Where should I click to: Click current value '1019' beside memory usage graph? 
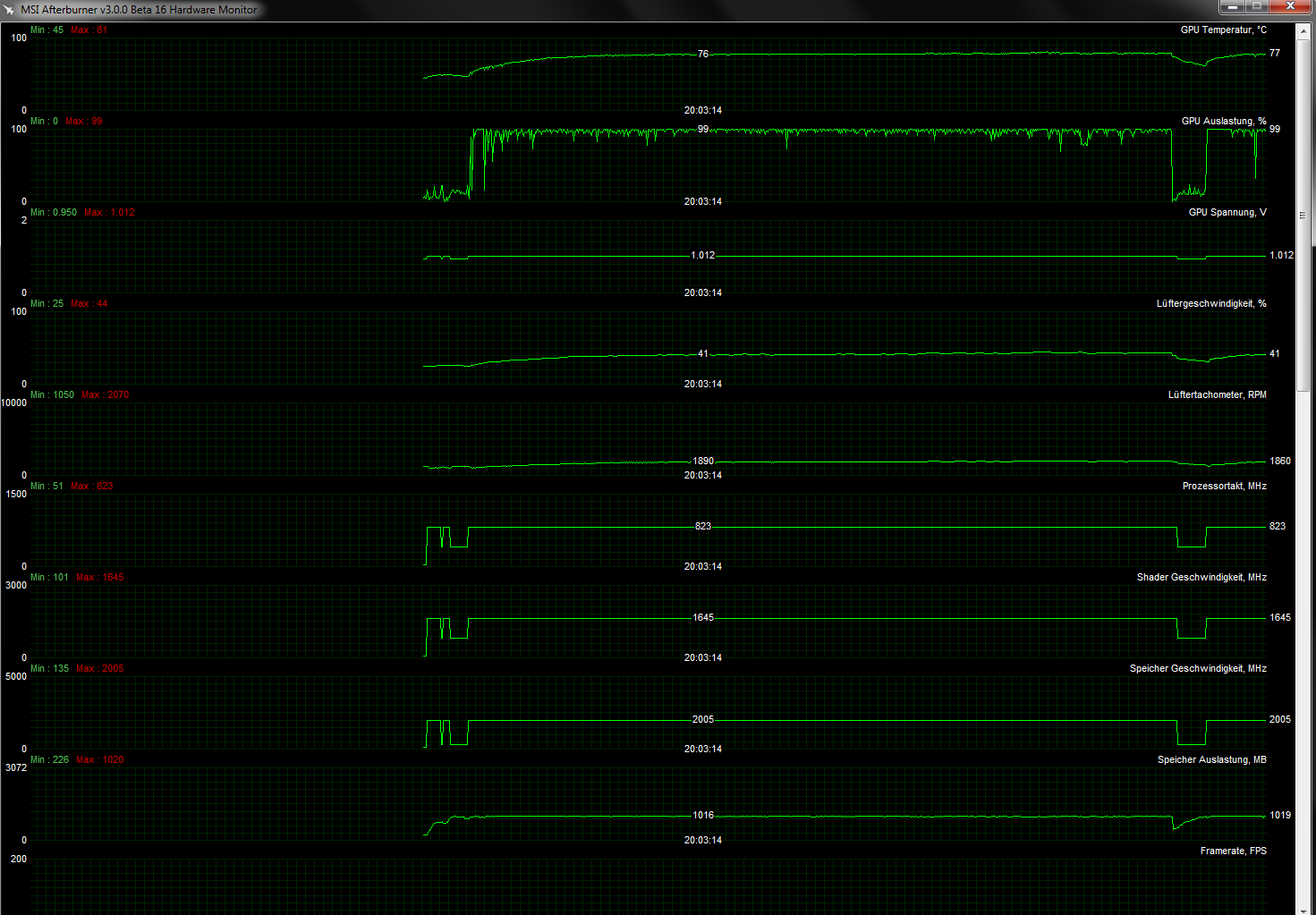tap(1280, 815)
